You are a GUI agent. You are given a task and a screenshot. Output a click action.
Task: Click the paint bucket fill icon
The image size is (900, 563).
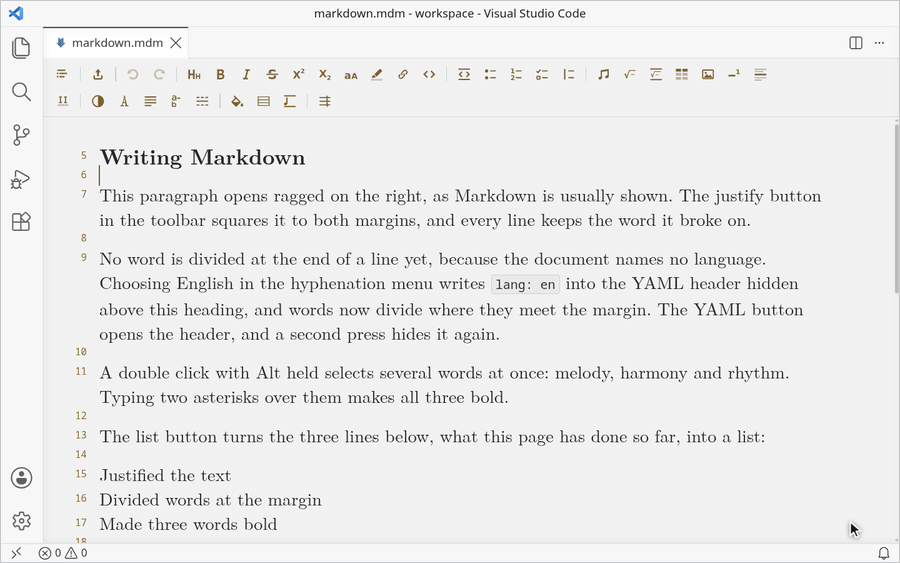point(237,101)
